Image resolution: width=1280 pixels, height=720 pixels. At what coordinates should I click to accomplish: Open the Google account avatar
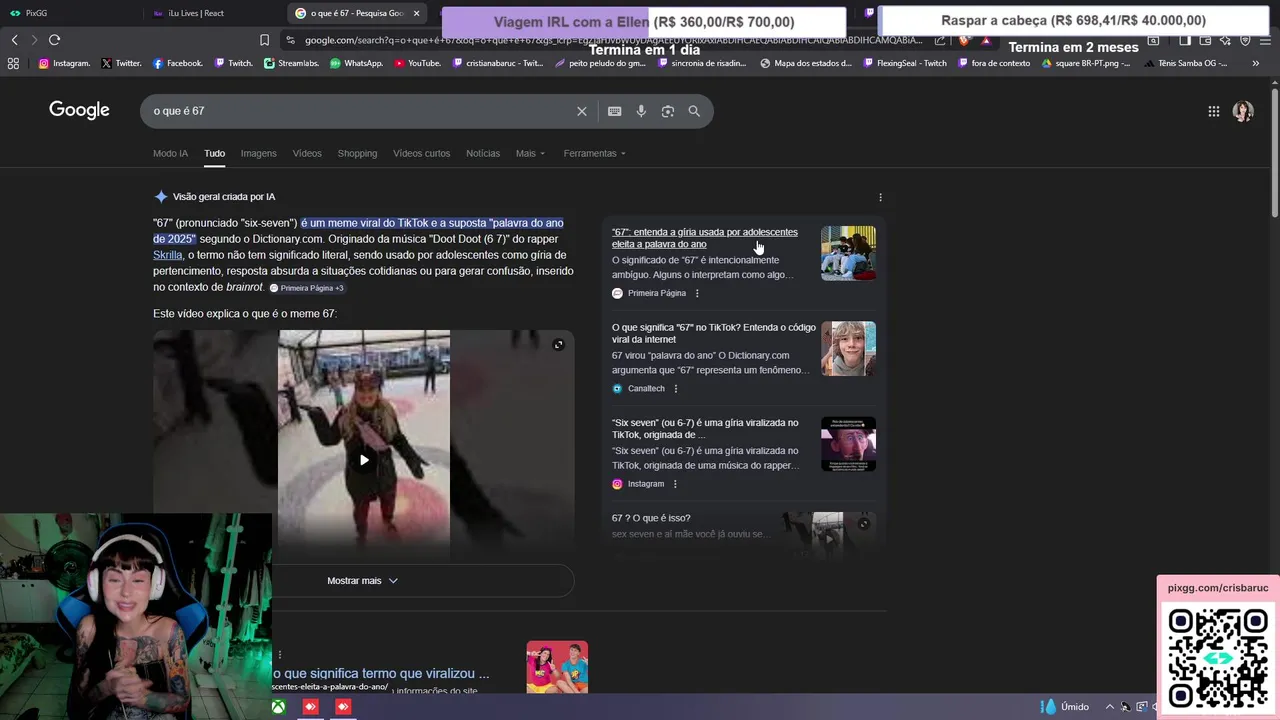[x=1243, y=112]
